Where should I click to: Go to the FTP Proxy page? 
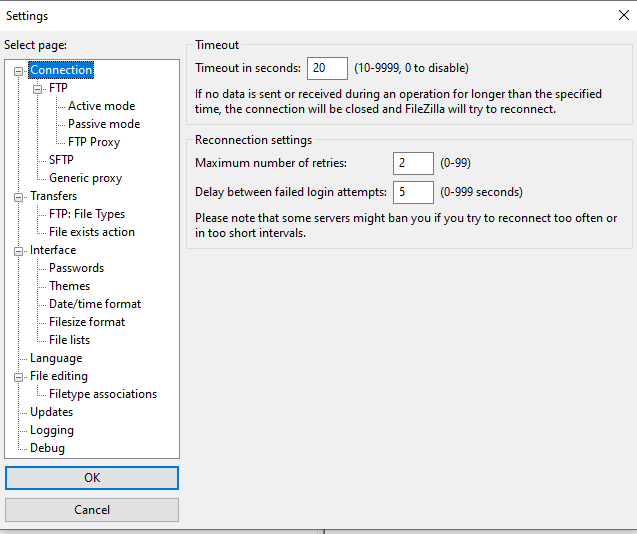[94, 142]
